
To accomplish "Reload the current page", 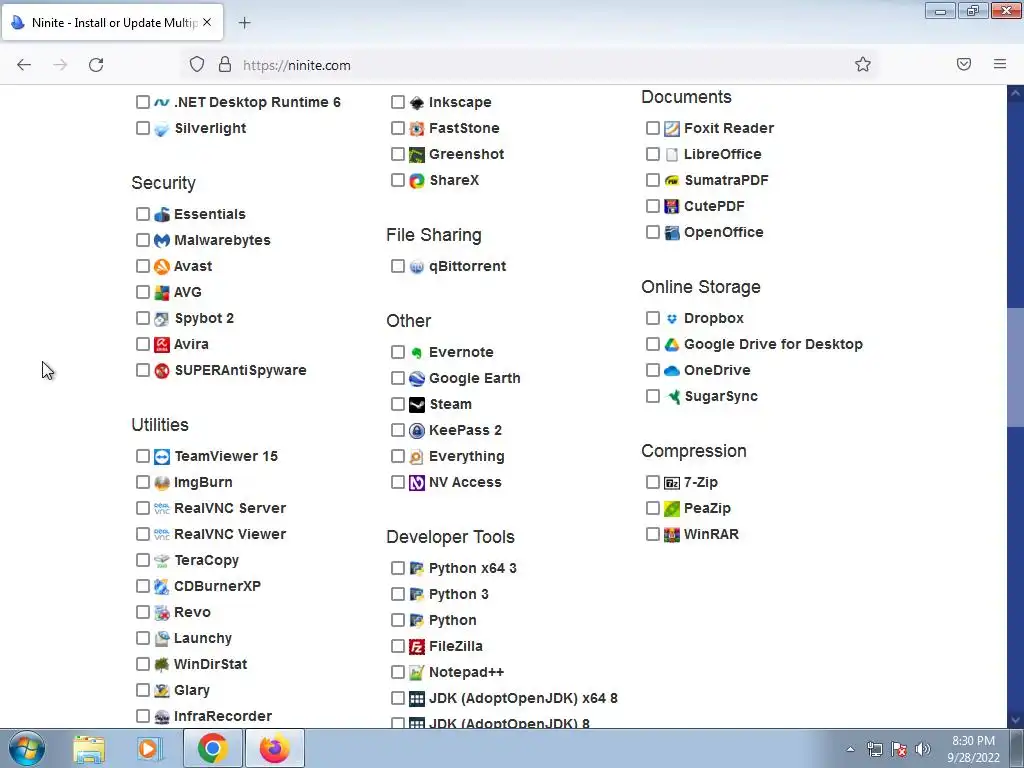I will coord(96,65).
